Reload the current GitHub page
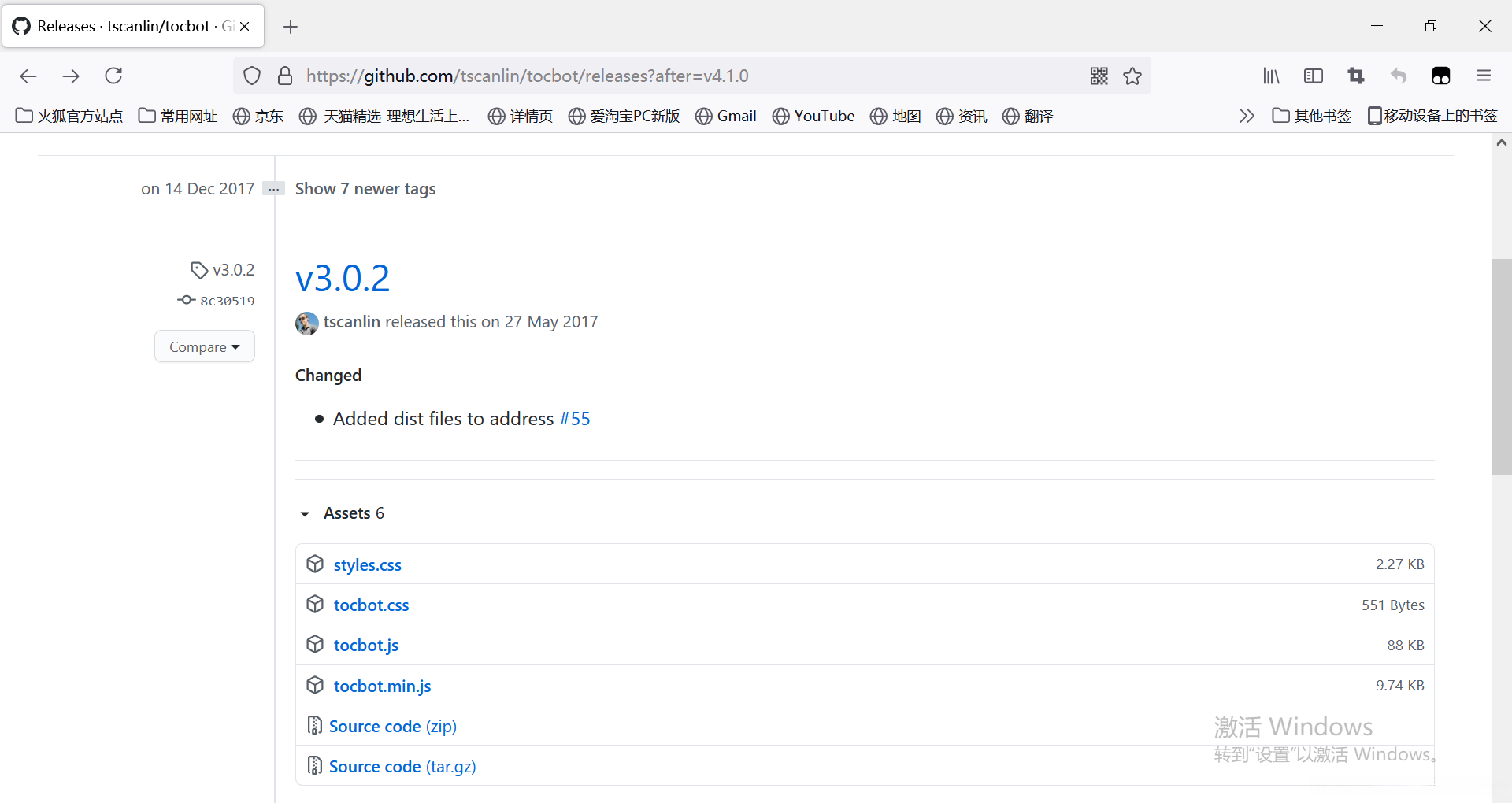The image size is (1512, 803). (x=113, y=76)
